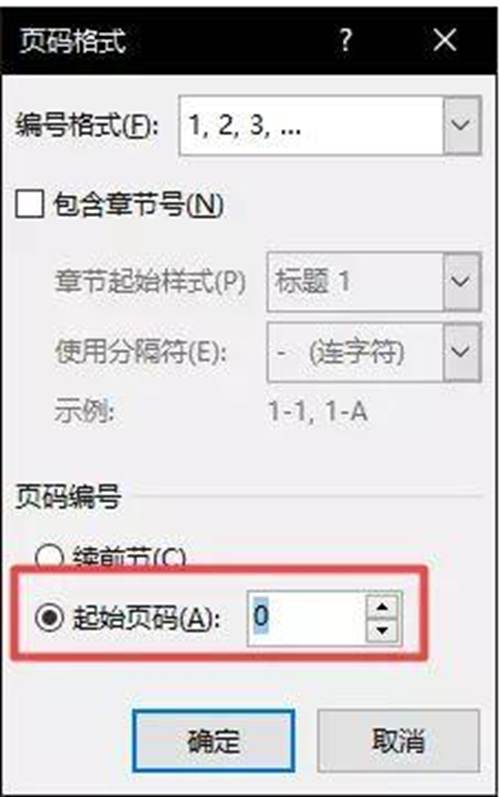Select the 起始页码 radio button

(x=49, y=618)
